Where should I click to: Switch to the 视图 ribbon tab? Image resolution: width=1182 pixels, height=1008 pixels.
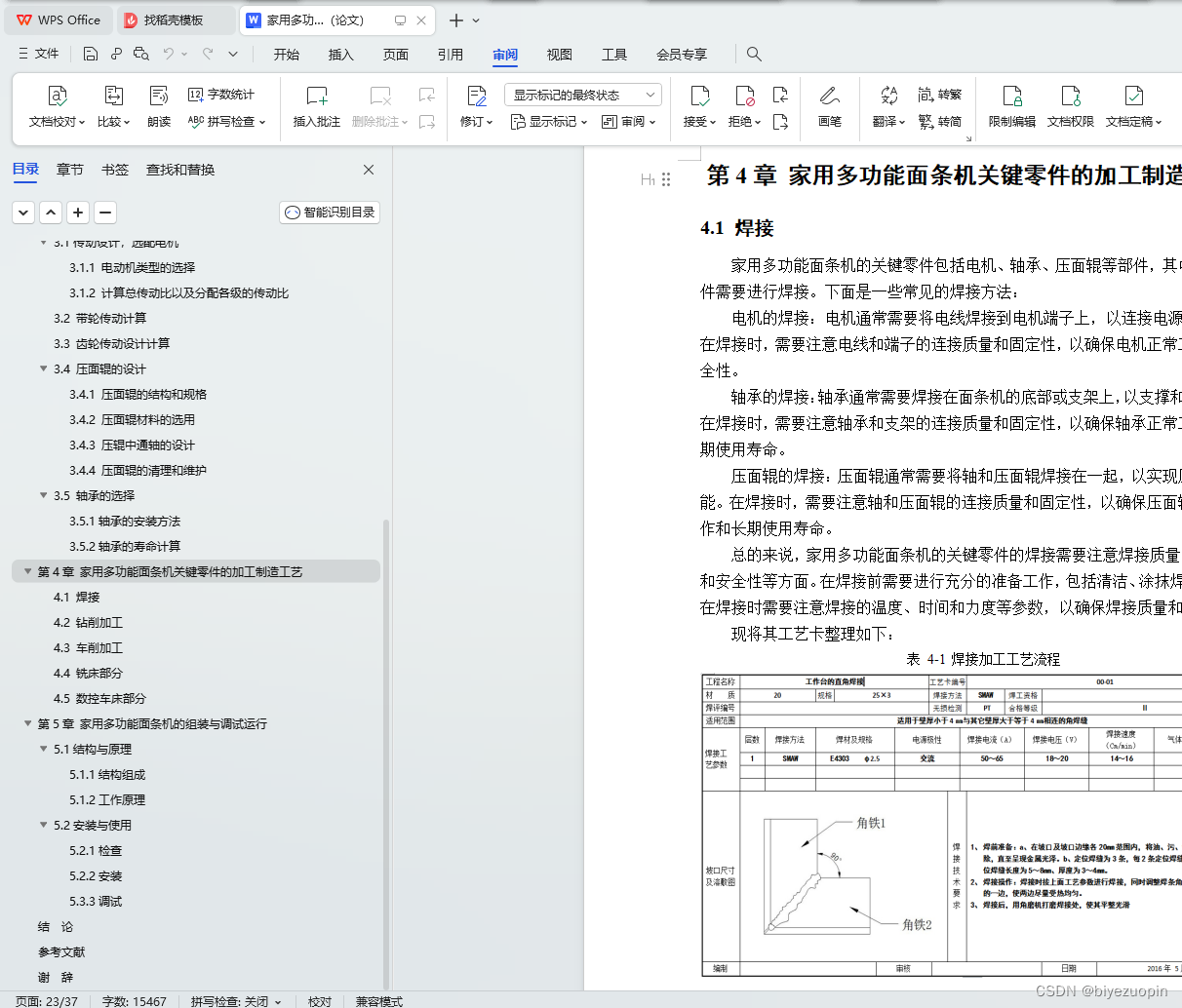coord(560,55)
